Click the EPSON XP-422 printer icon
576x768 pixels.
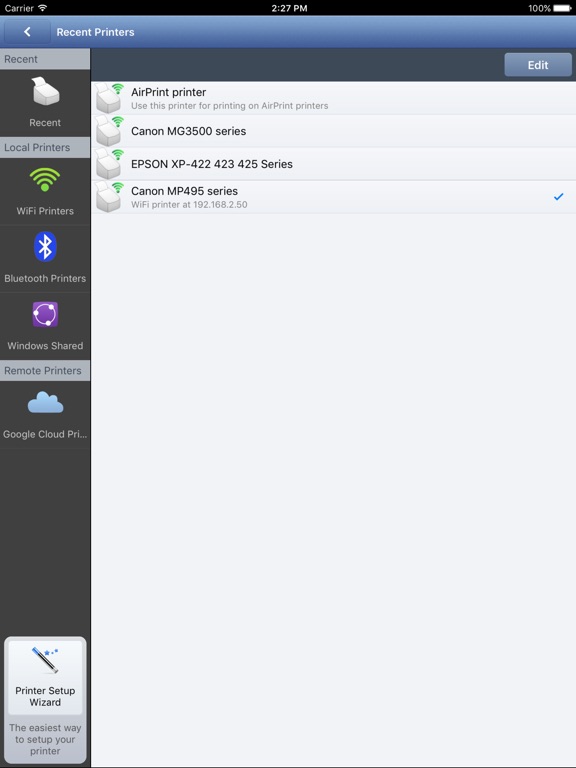[109, 164]
